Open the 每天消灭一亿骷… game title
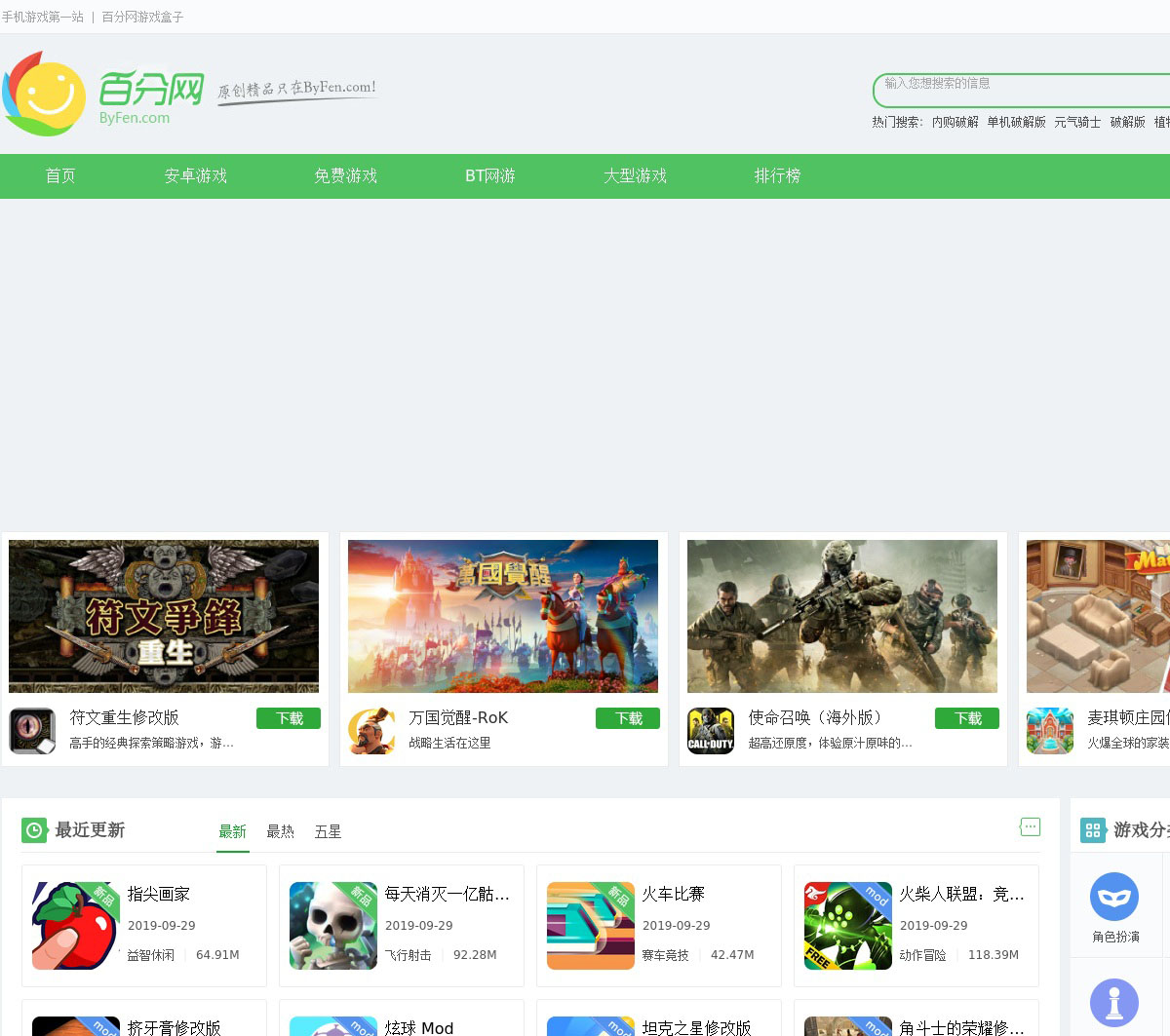This screenshot has width=1170, height=1036. click(447, 894)
